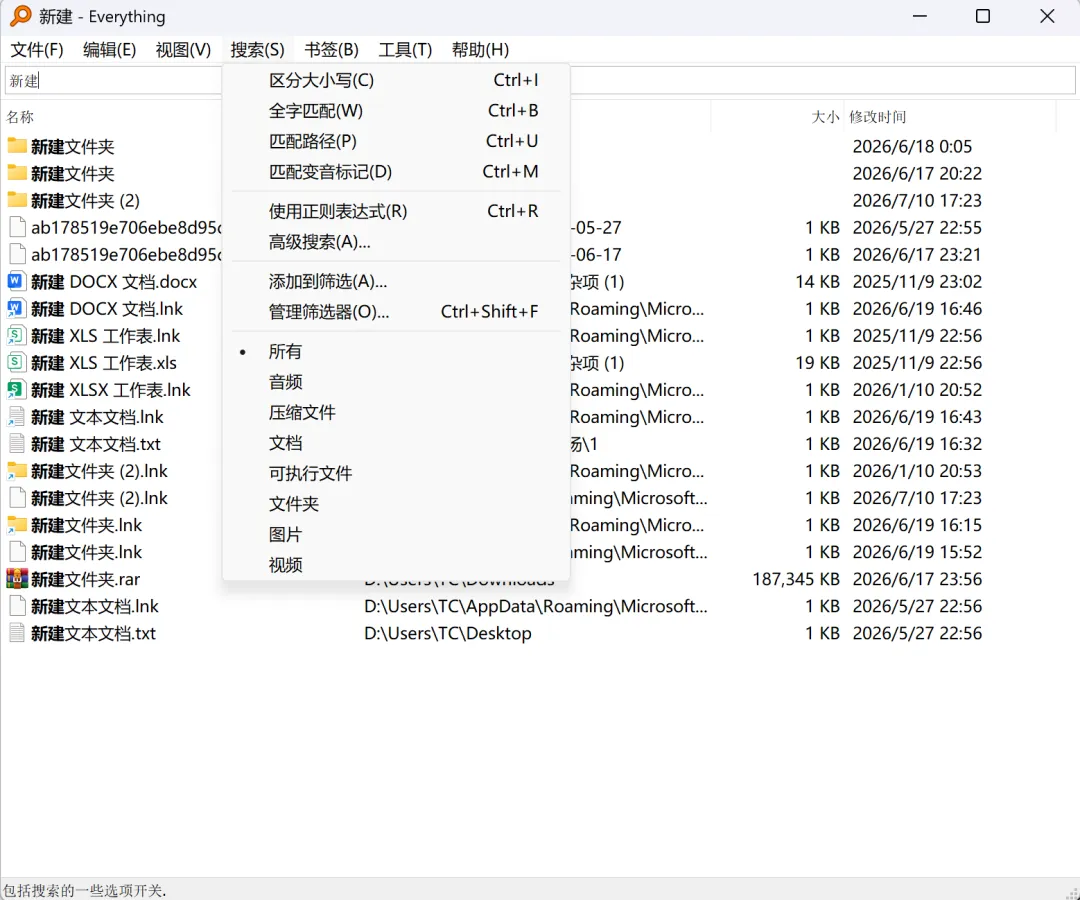Click size value 187,345 KB
Screen dimensions: 1080x900
pos(796,579)
